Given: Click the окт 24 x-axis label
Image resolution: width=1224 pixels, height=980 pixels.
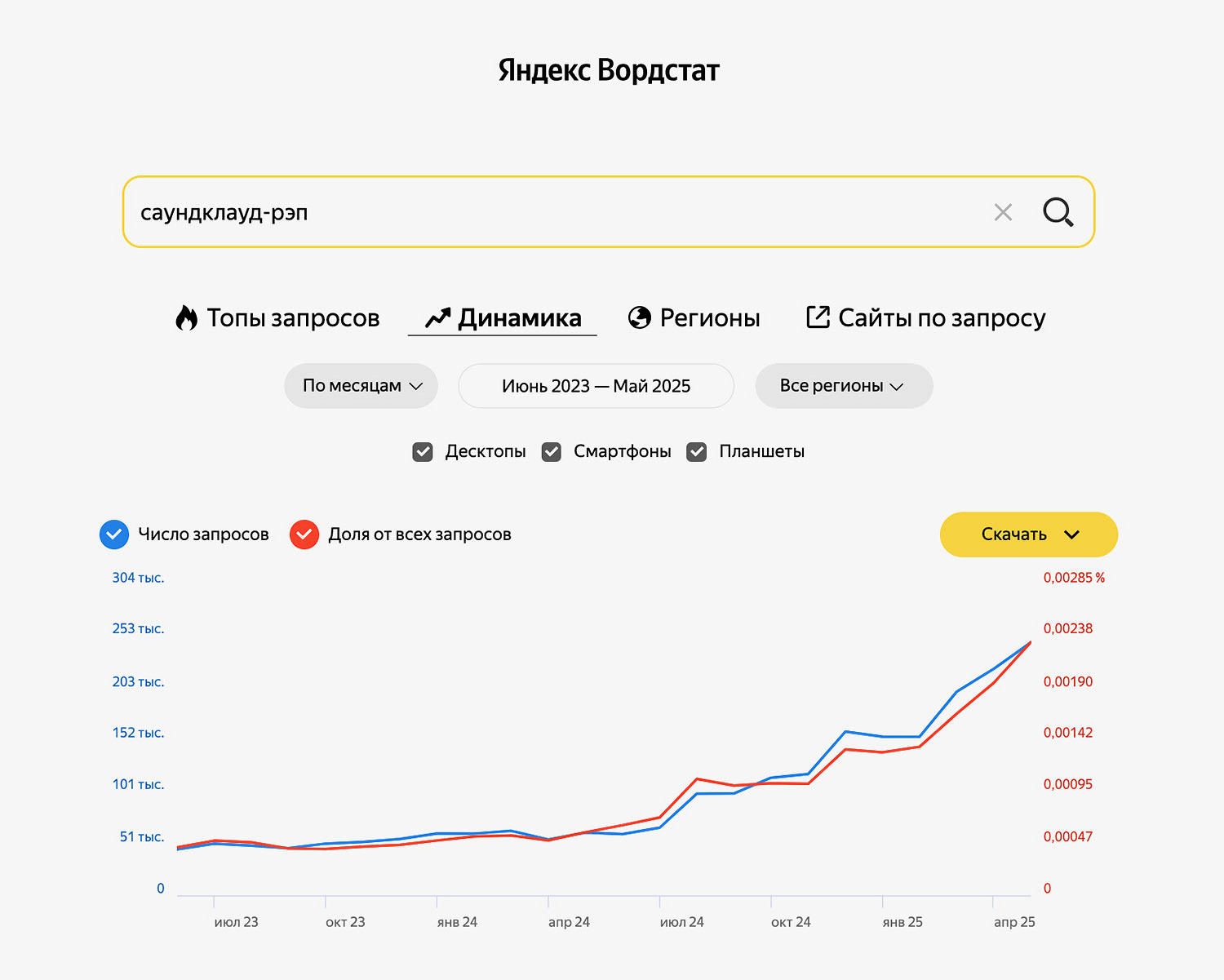Looking at the screenshot, I should tap(791, 922).
